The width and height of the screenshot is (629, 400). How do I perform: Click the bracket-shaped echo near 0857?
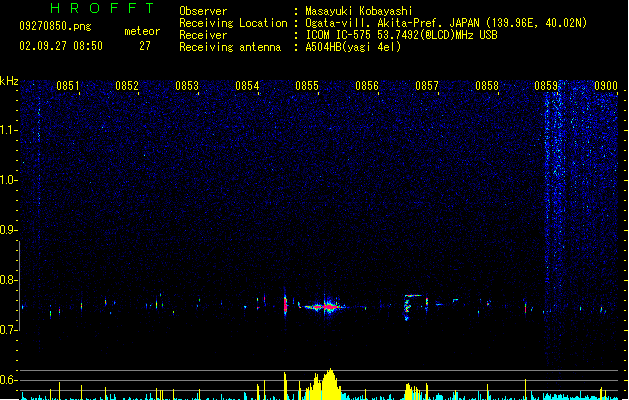click(415, 307)
